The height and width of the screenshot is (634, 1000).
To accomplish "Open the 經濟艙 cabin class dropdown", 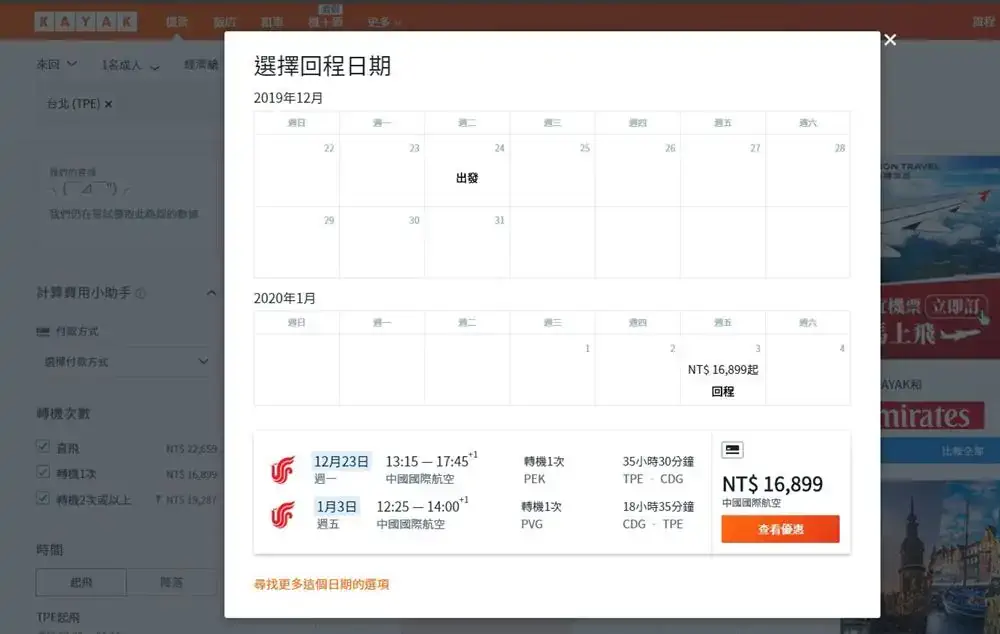I will click(x=202, y=64).
